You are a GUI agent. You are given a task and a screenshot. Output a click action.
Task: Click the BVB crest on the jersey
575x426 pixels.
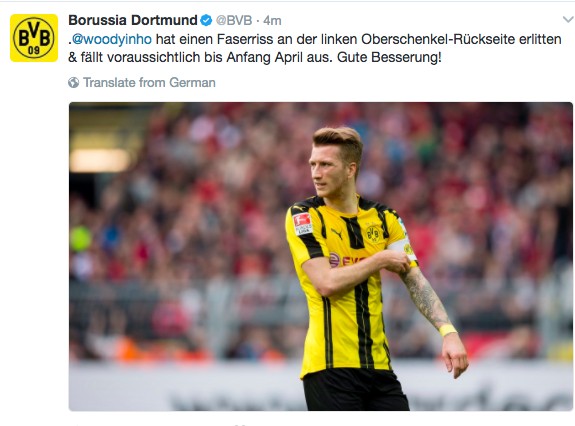coord(373,234)
